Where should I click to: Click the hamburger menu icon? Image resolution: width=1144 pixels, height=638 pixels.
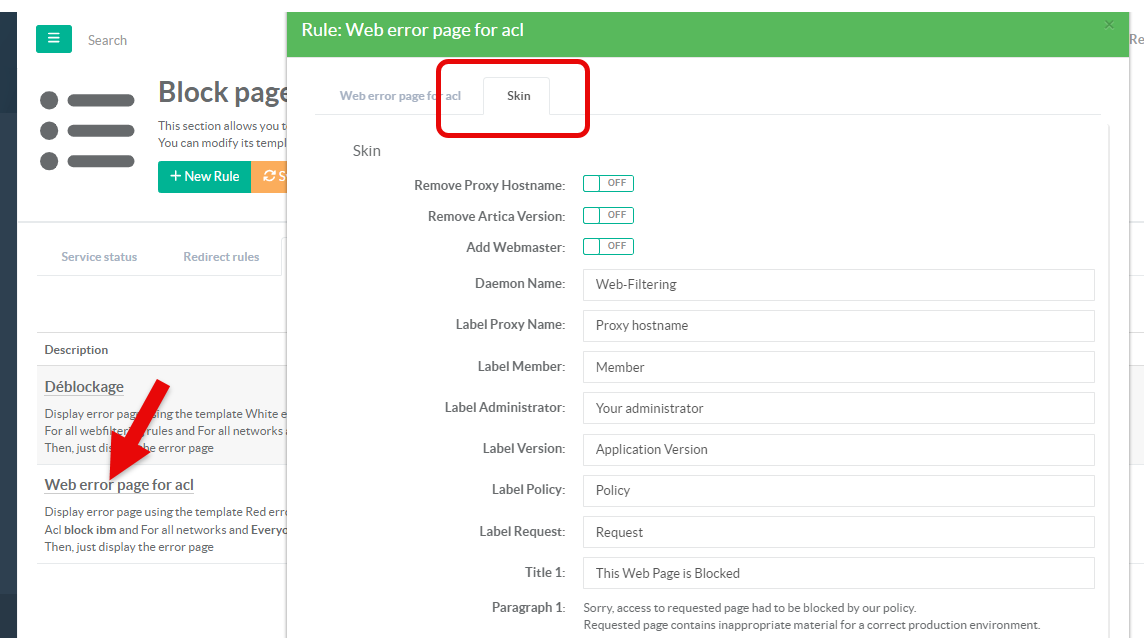[53, 39]
